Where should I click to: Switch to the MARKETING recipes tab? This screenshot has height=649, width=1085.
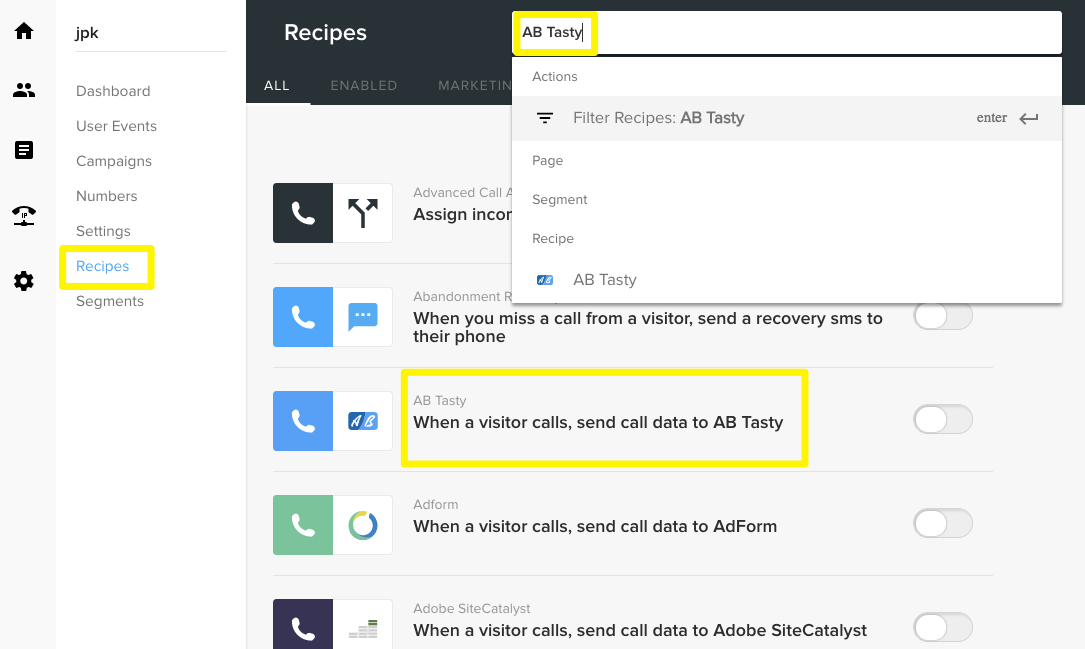pyautogui.click(x=475, y=86)
